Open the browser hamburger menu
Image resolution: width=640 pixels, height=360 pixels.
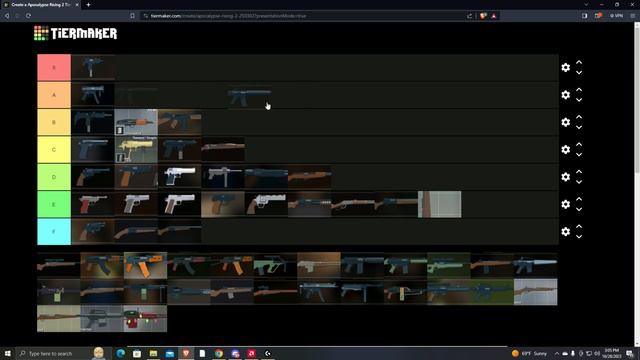point(633,16)
